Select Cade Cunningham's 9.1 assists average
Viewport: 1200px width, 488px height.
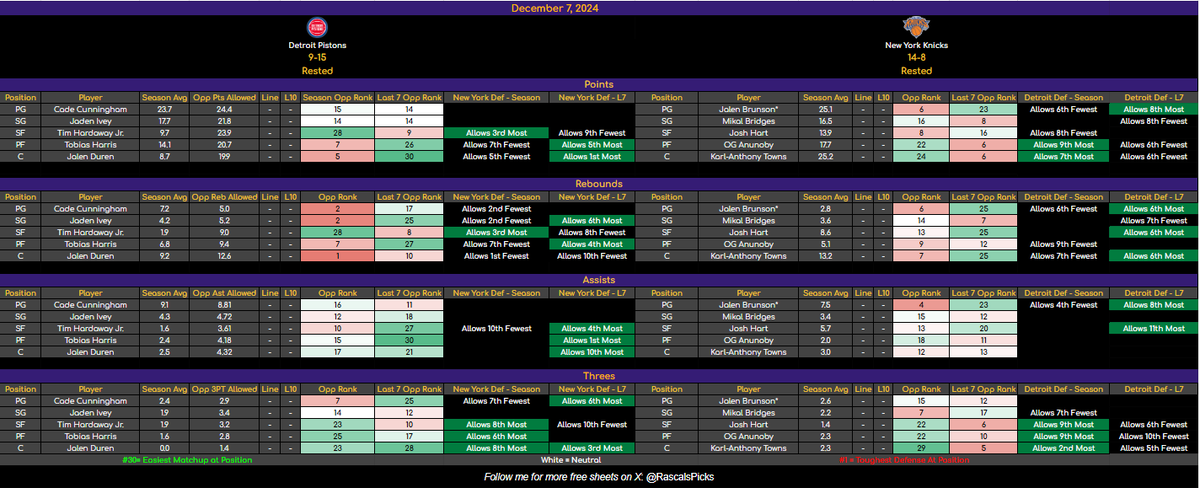pyautogui.click(x=165, y=304)
